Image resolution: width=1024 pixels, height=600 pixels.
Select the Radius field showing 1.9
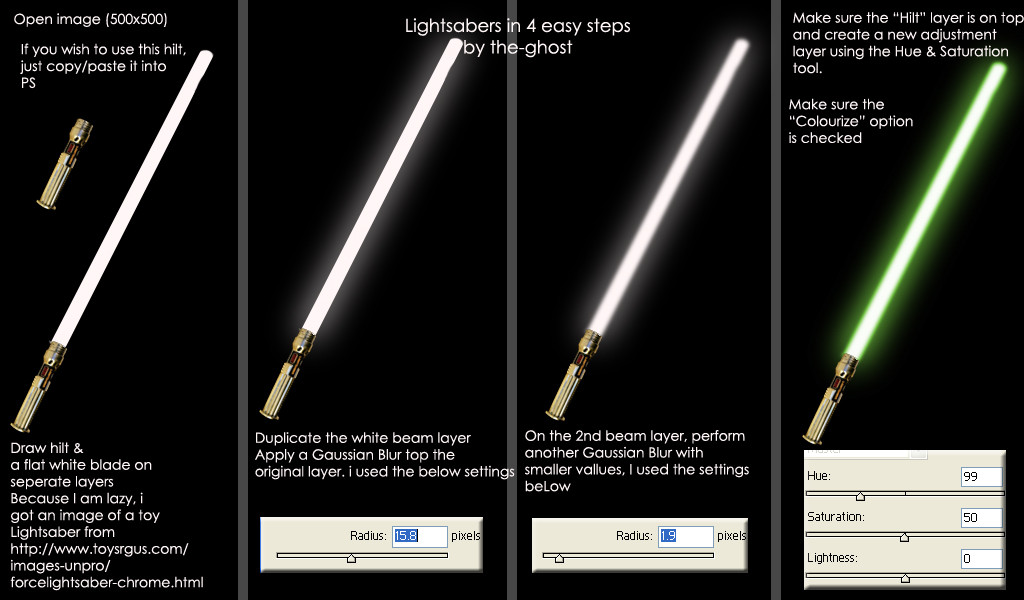point(685,536)
